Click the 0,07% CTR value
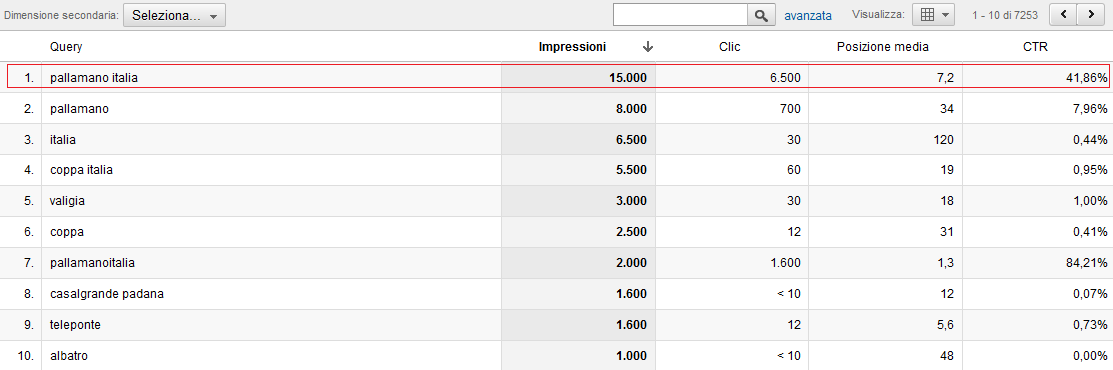This screenshot has width=1113, height=370. [x=1091, y=293]
